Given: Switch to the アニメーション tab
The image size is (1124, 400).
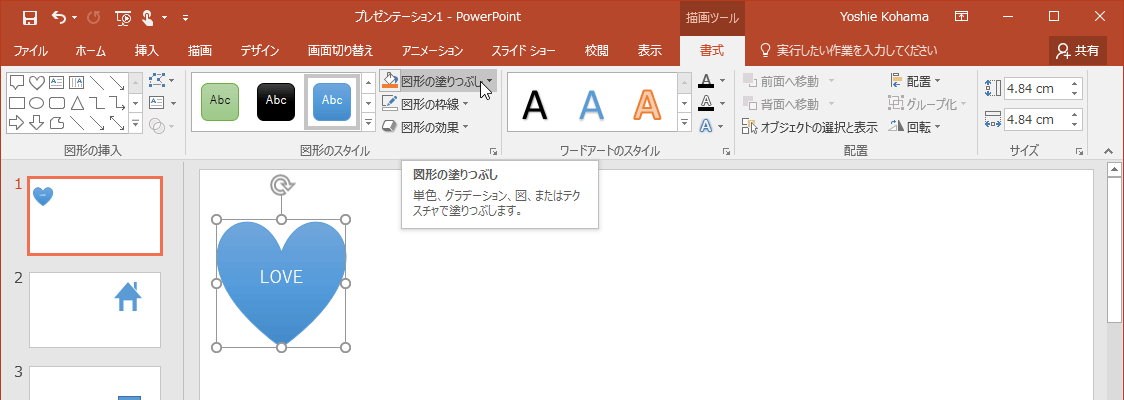Looking at the screenshot, I should [432, 51].
